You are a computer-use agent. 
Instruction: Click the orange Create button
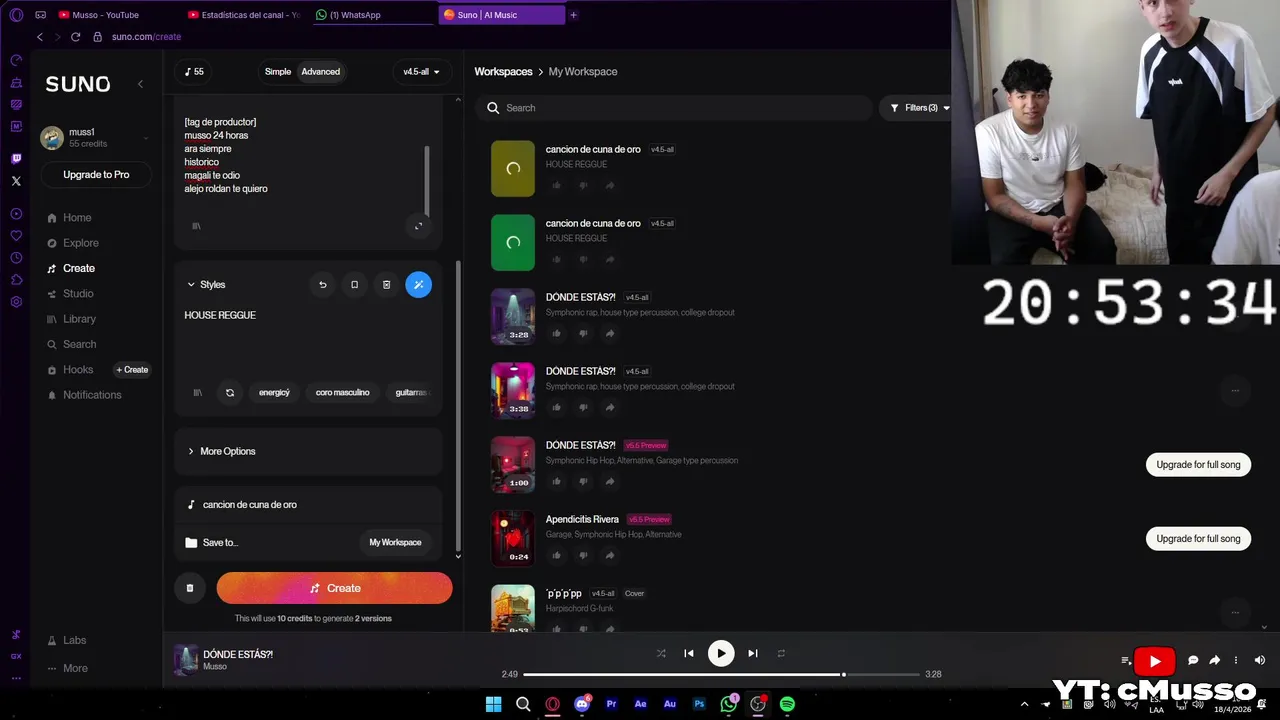point(334,588)
